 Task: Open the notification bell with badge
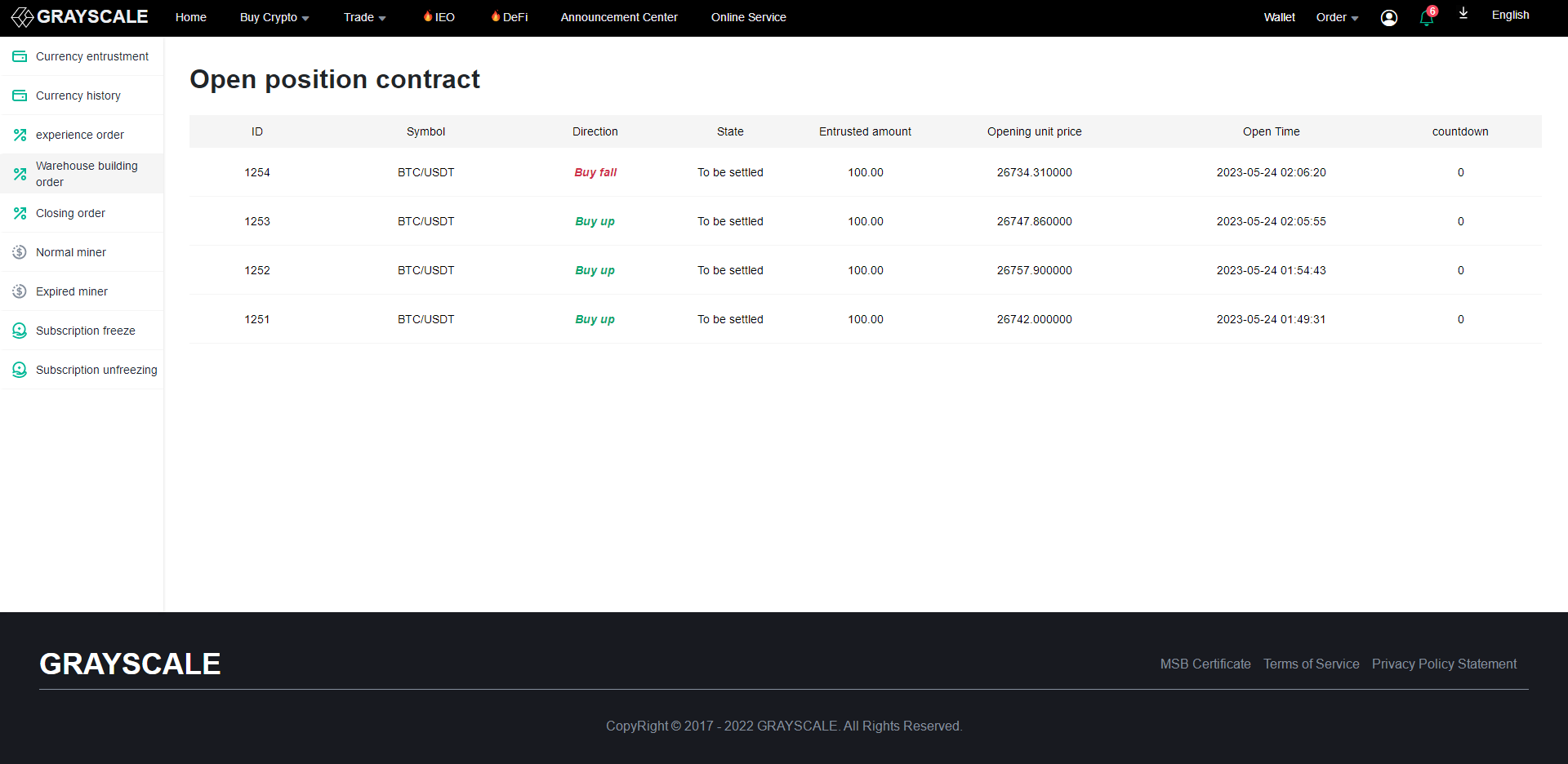click(1427, 18)
